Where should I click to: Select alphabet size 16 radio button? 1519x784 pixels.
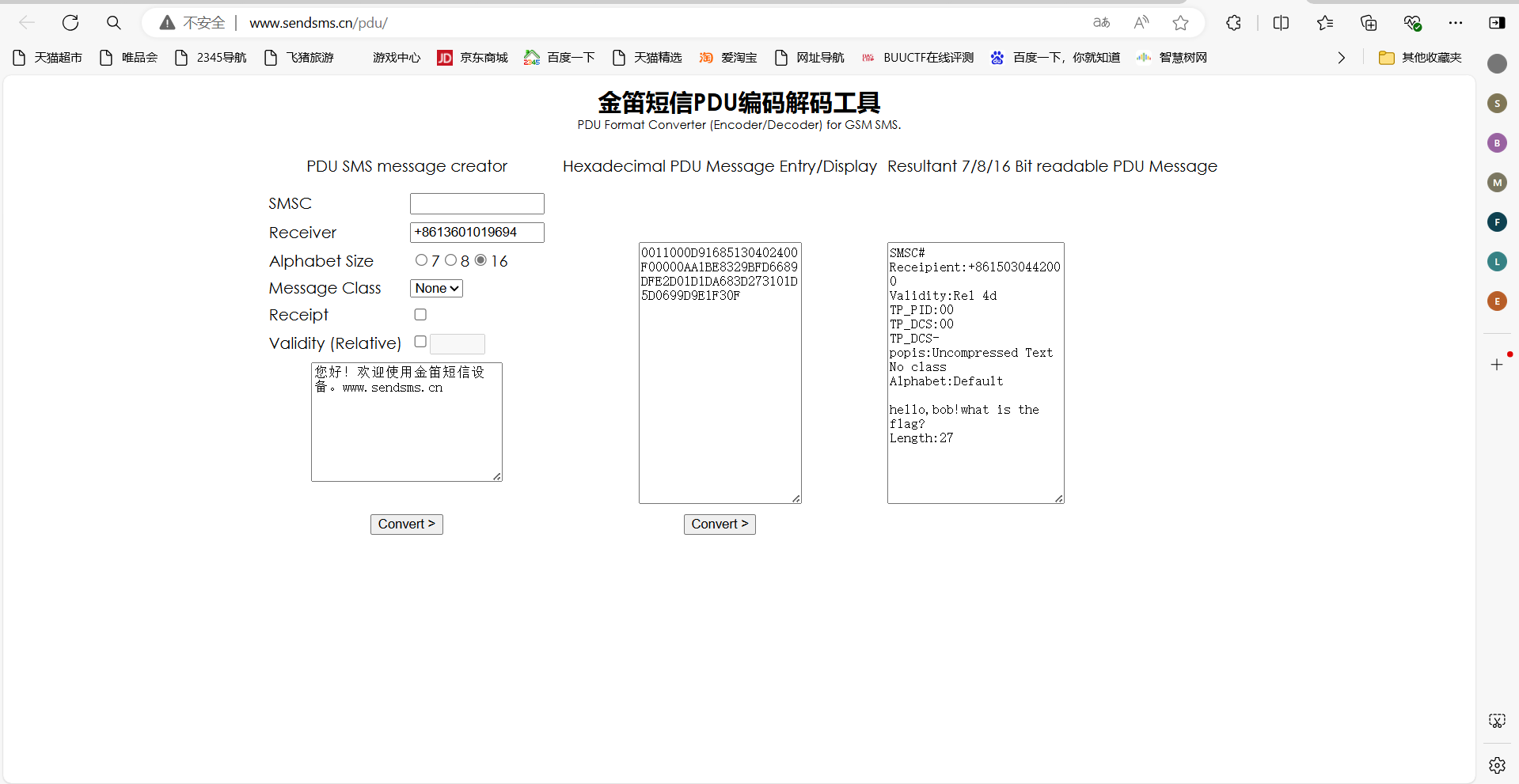[480, 260]
